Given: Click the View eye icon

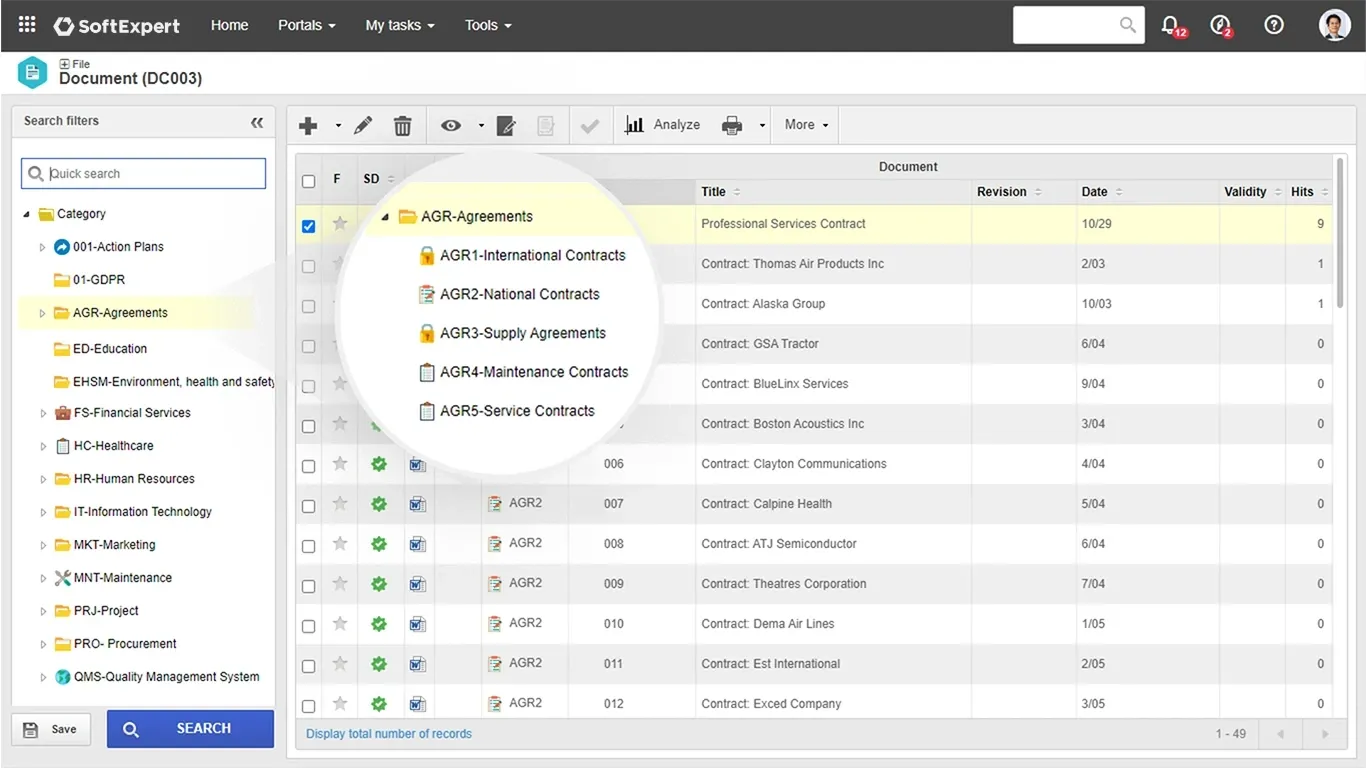Looking at the screenshot, I should [451, 125].
